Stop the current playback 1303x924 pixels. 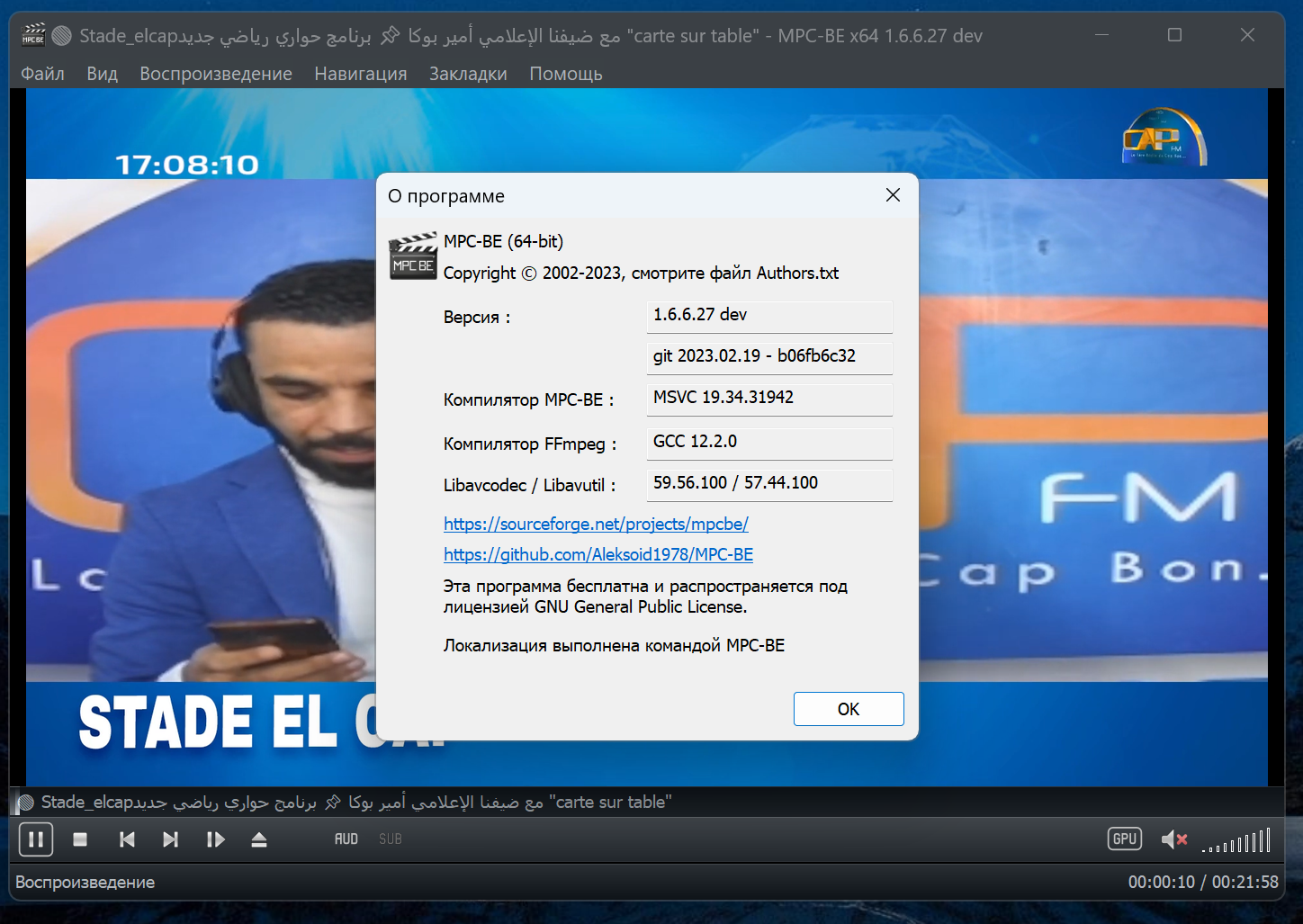click(x=79, y=839)
